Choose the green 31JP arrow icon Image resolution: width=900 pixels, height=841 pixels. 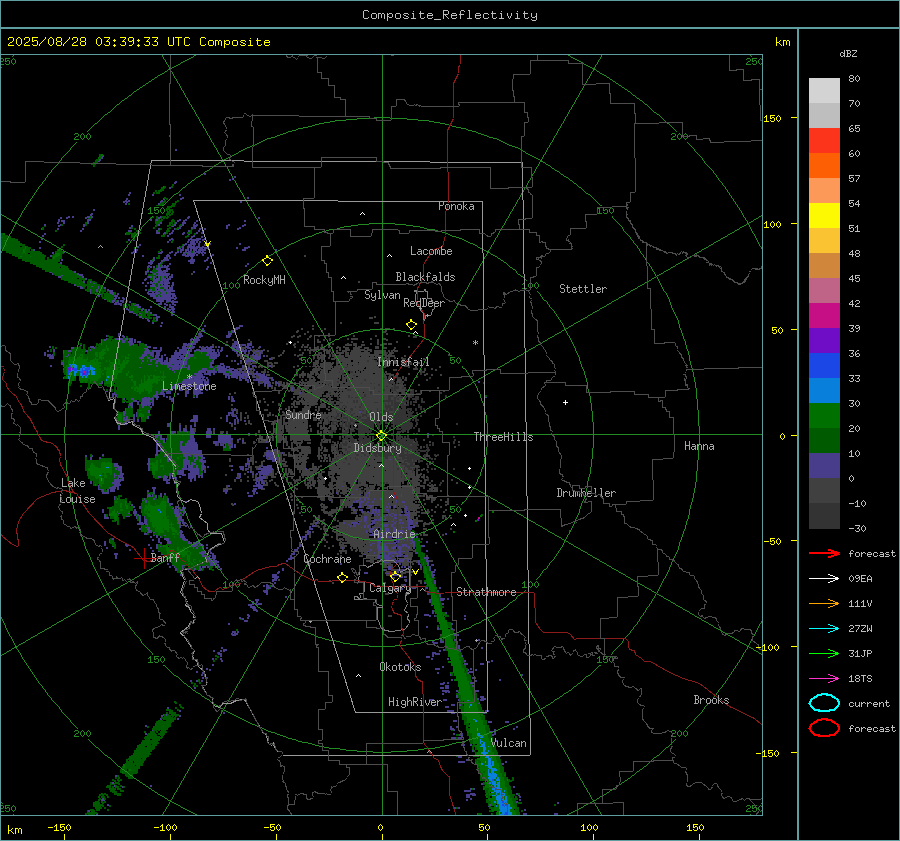click(x=824, y=653)
